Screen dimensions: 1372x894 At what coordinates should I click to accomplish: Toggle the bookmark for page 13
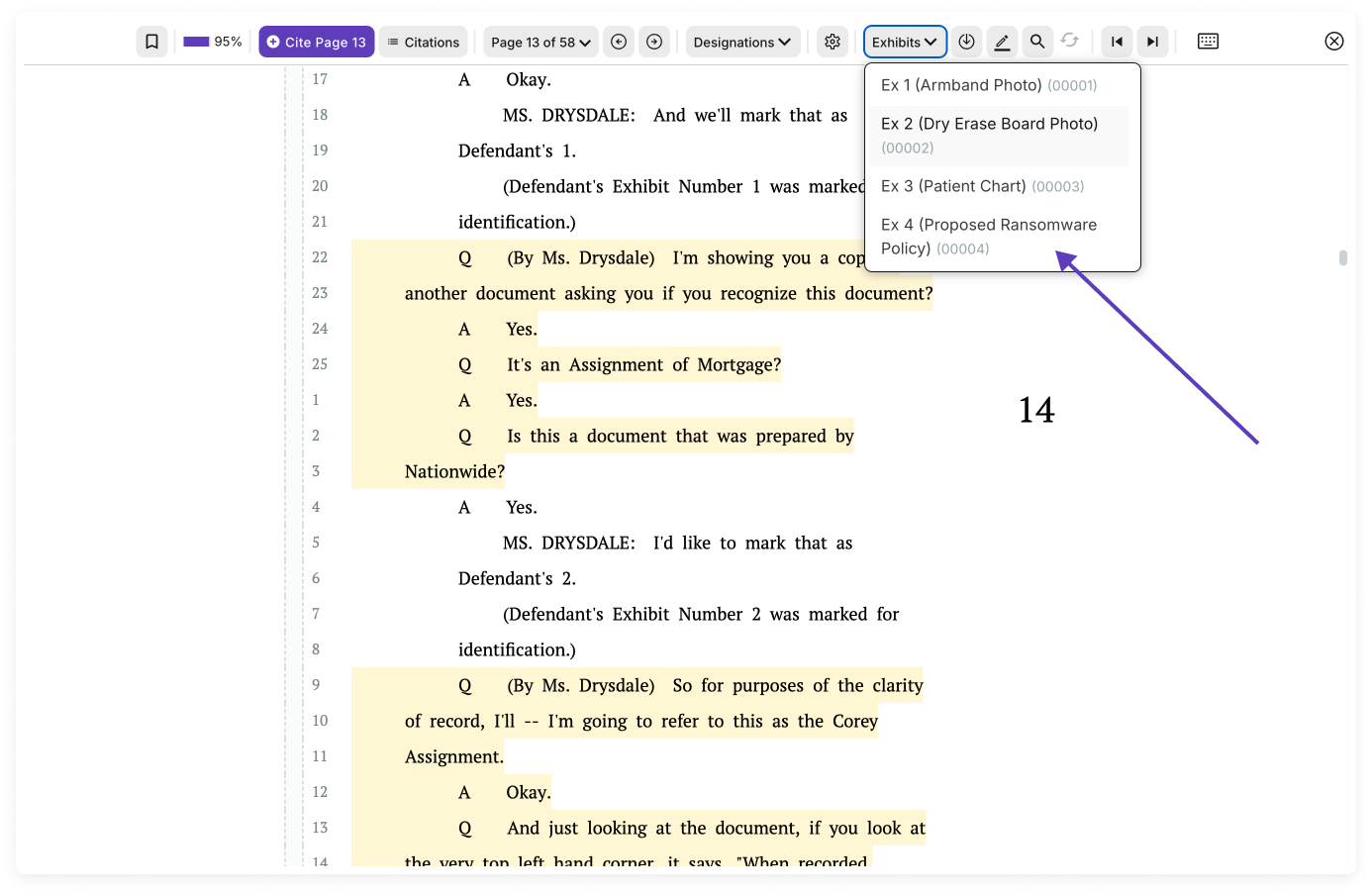click(x=150, y=41)
